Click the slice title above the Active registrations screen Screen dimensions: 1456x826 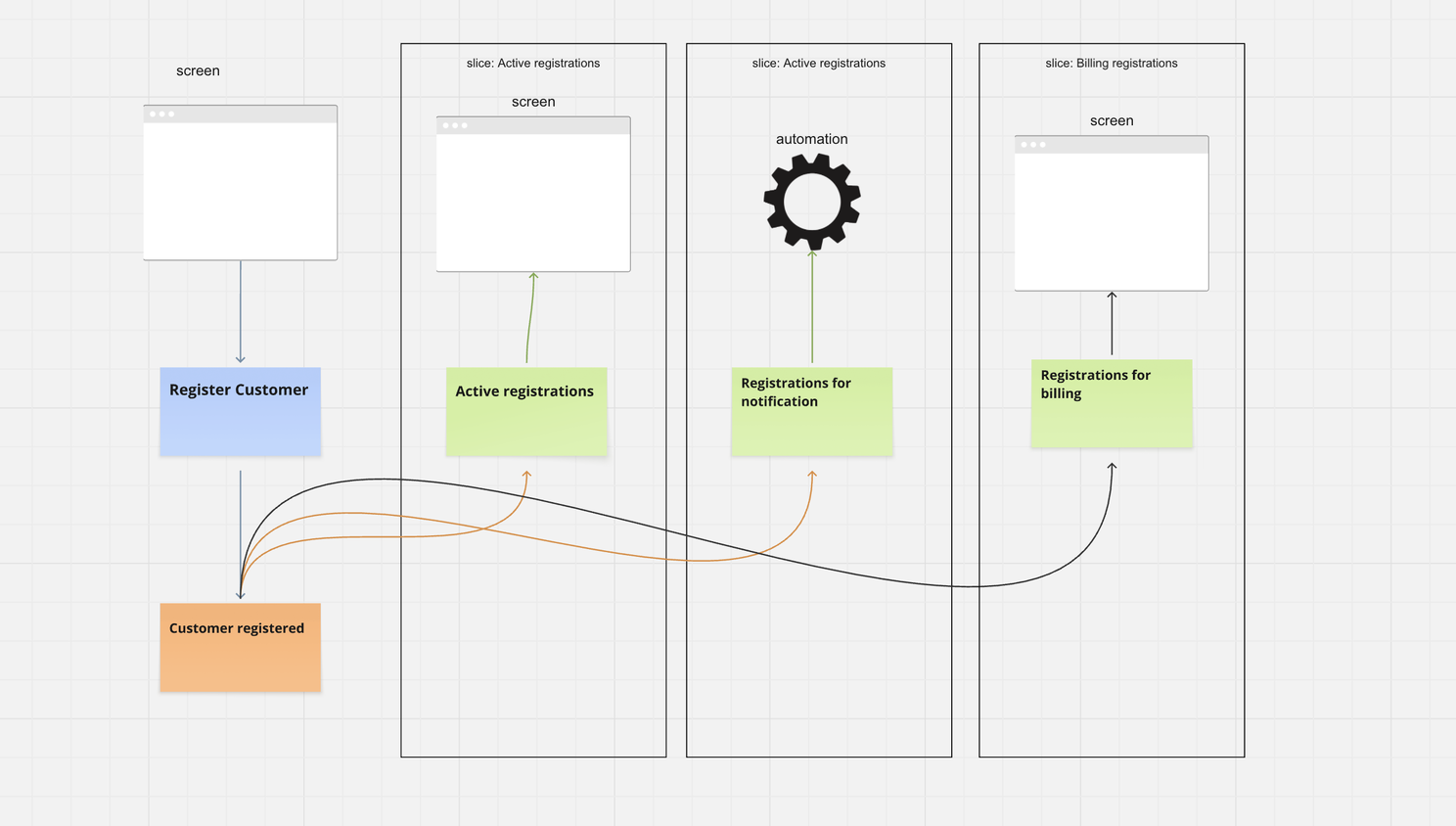coord(532,64)
